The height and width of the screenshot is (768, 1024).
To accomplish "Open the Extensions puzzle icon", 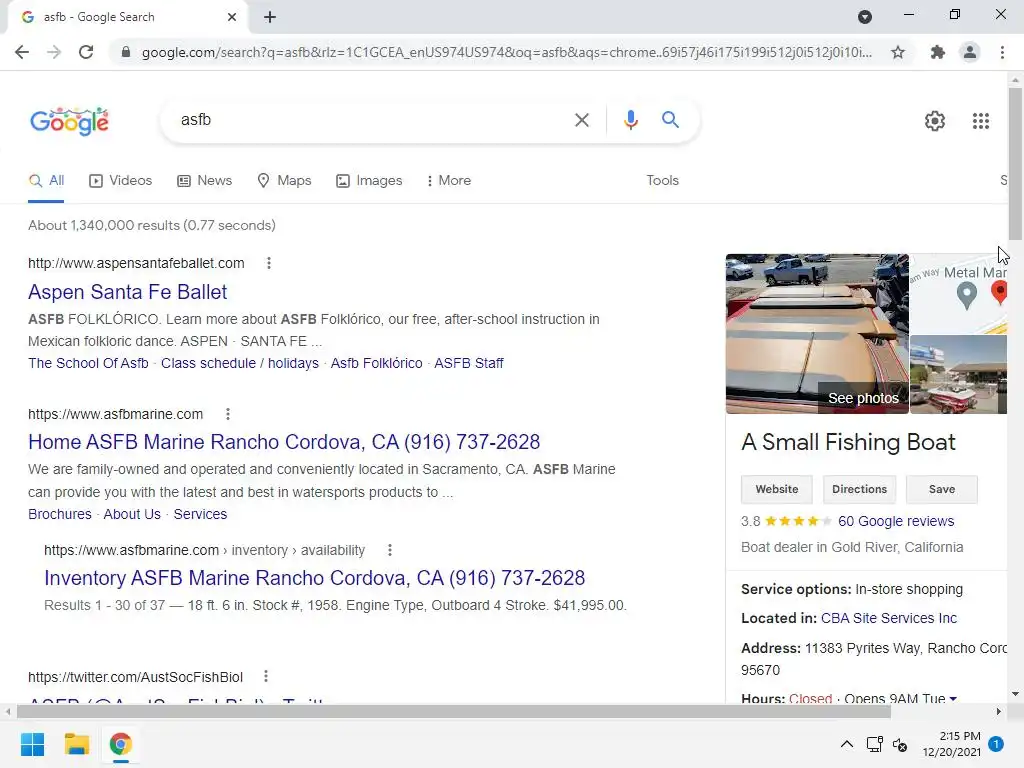I will coord(938,52).
